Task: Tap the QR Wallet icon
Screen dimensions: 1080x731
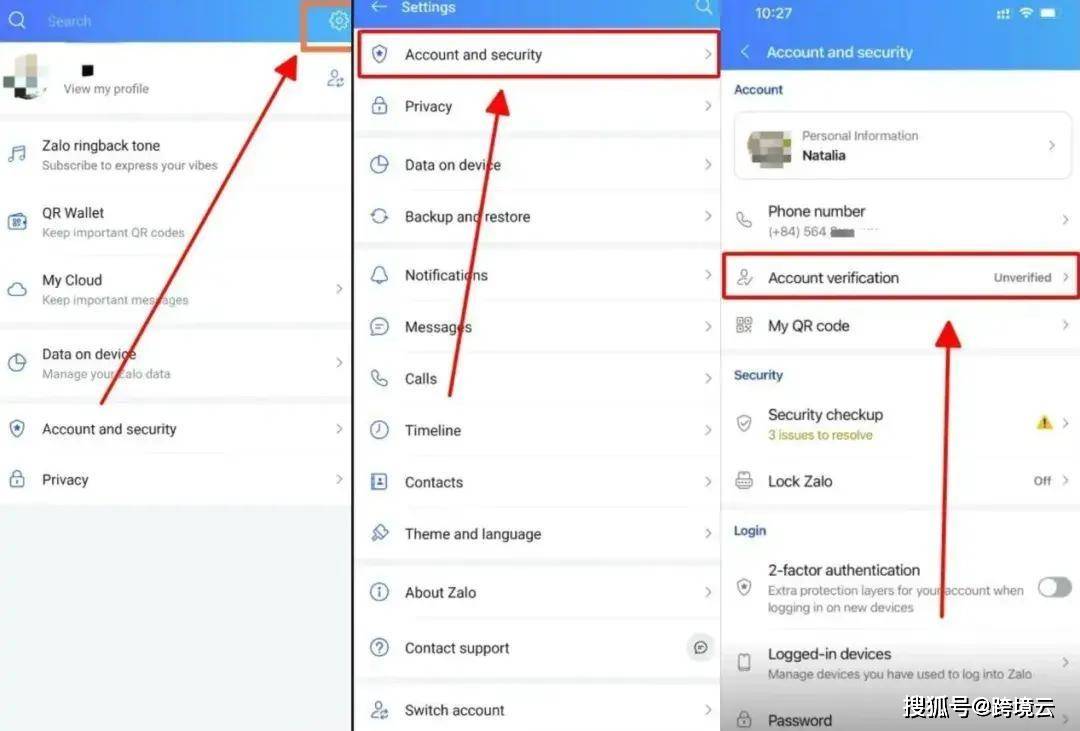Action: coord(17,222)
